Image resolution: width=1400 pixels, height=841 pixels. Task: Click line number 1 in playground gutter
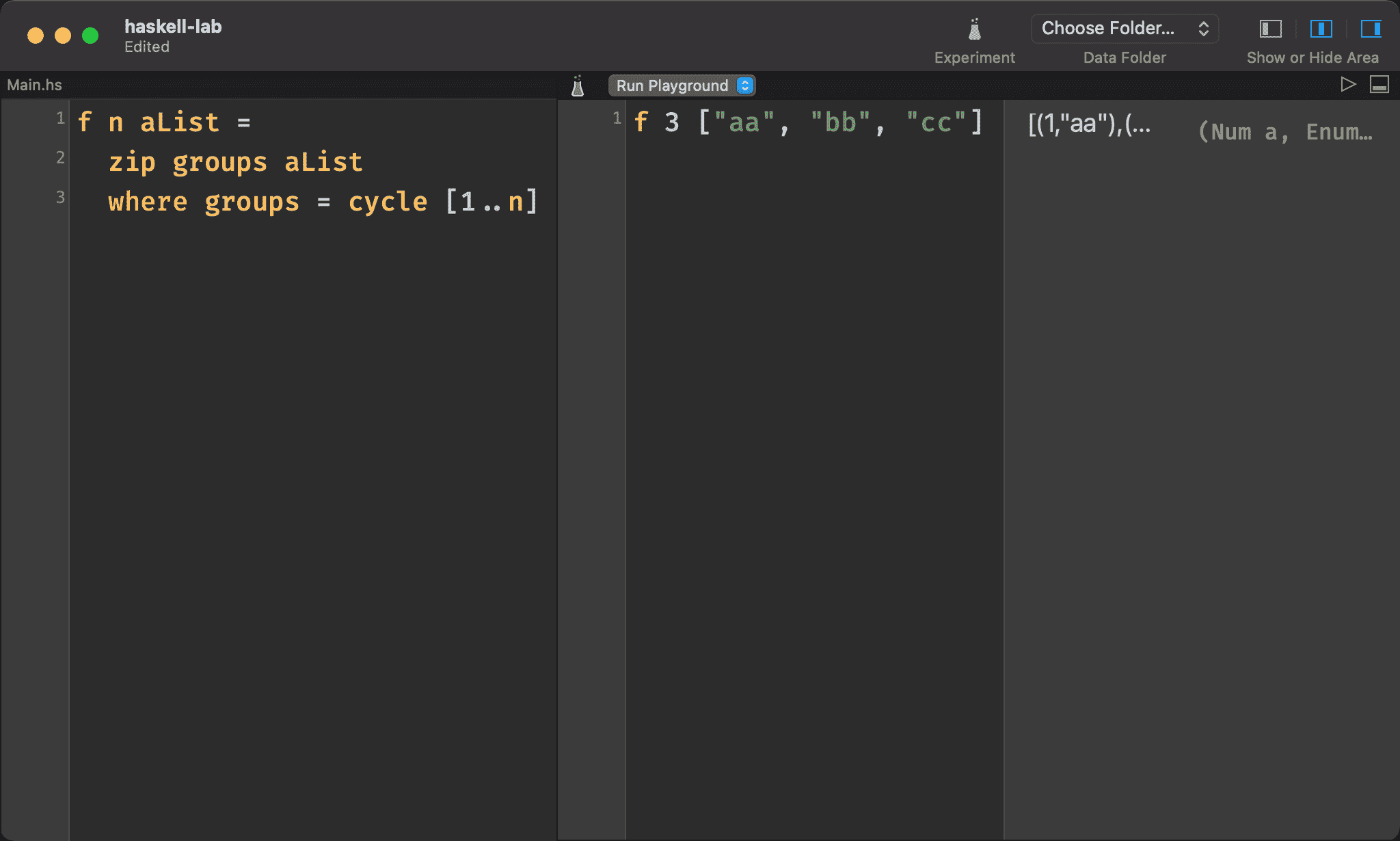point(617,118)
